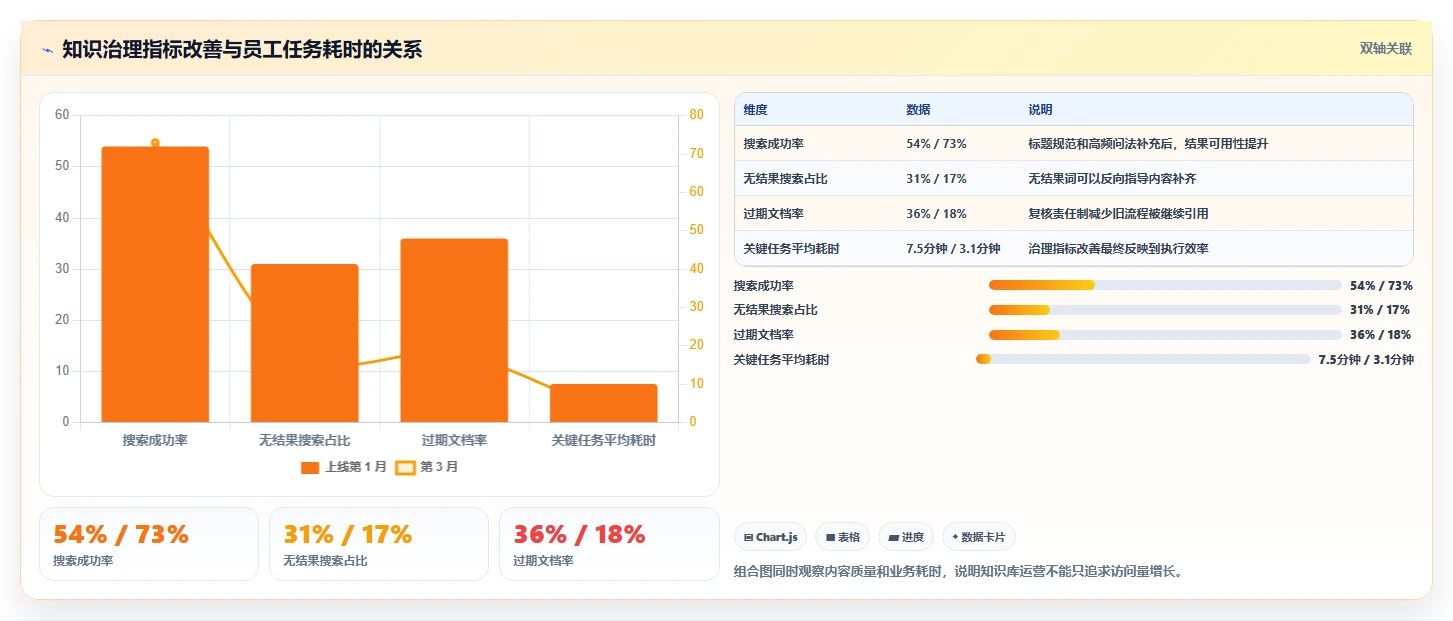1453x621 pixels.
Task: Click 31% / 17% beside progress bar
Action: [1380, 310]
